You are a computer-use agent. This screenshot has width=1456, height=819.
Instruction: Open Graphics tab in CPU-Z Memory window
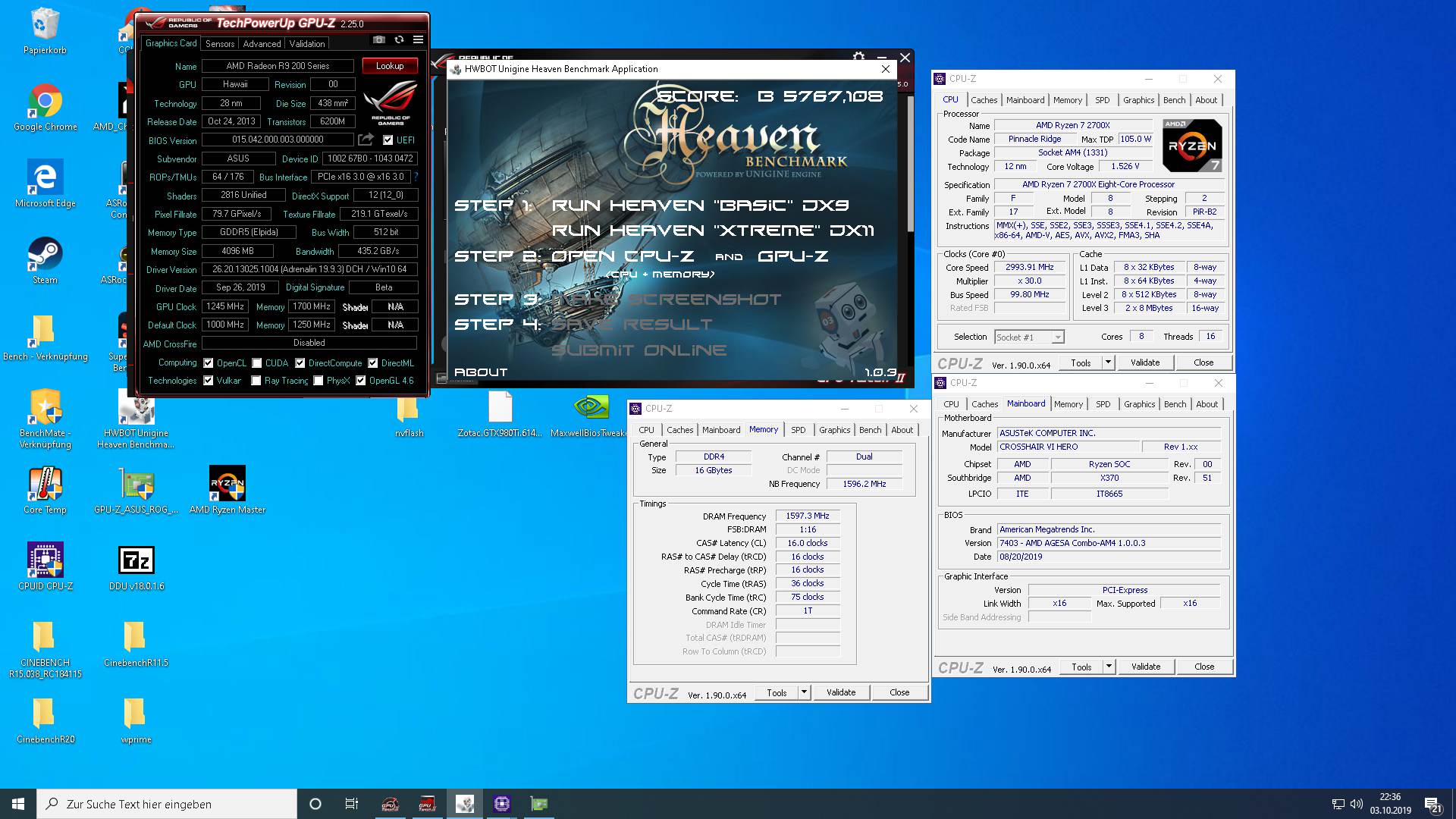click(834, 430)
